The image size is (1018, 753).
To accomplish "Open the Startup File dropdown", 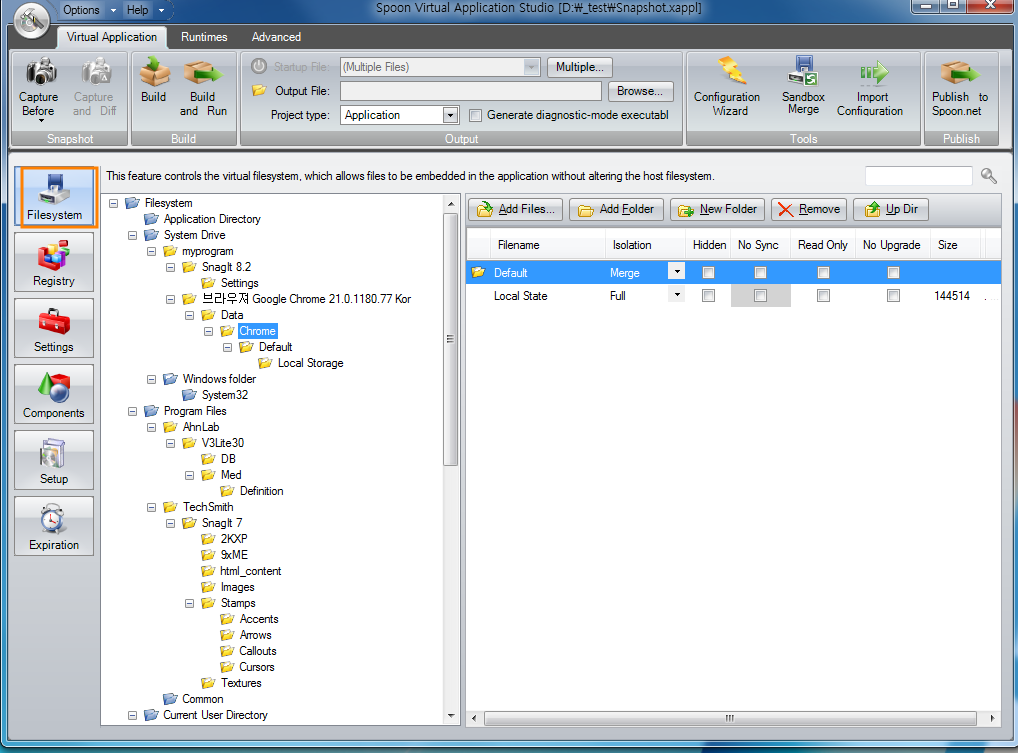I will coord(531,66).
